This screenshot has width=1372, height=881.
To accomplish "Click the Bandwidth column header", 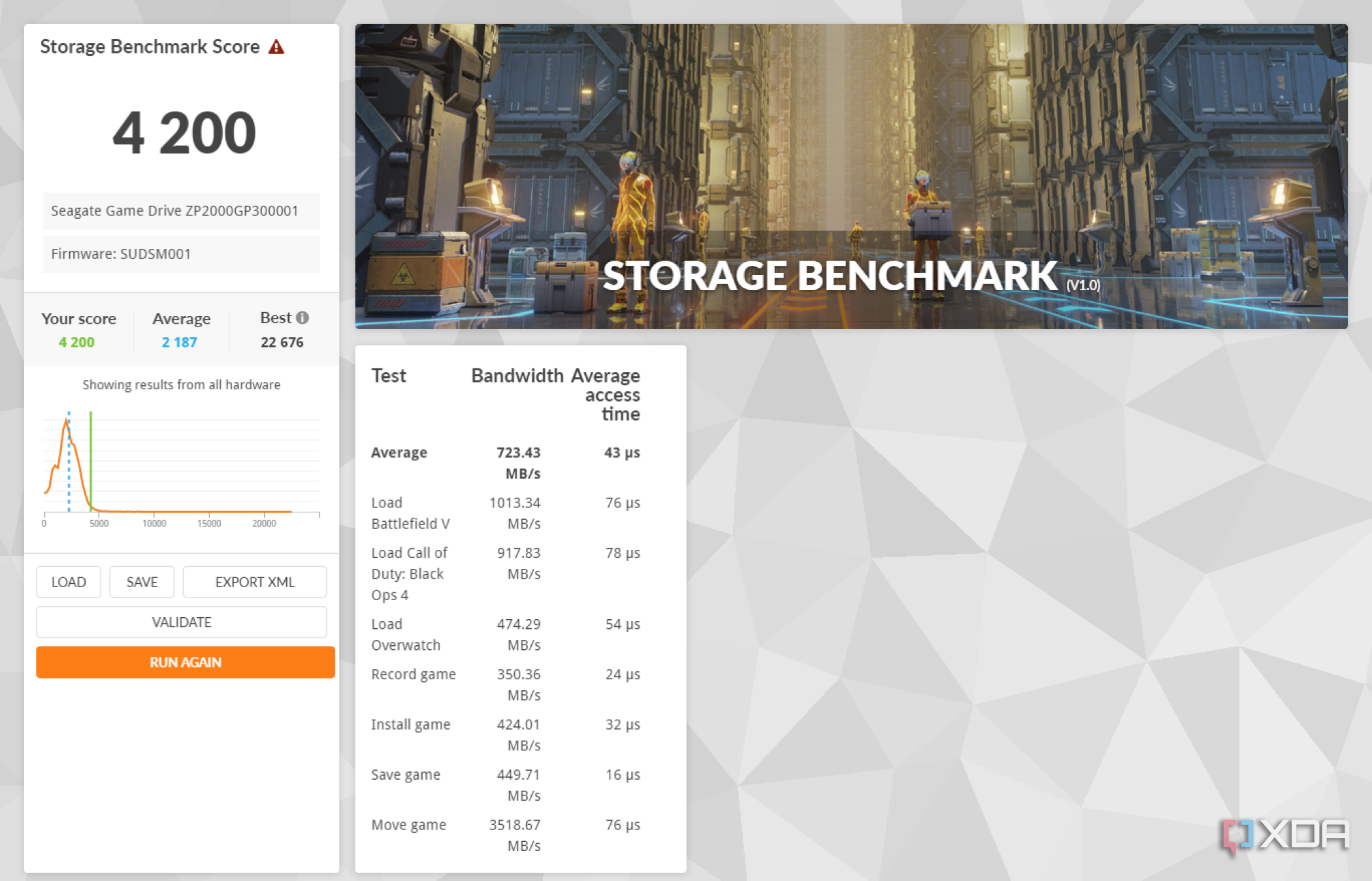I will tap(517, 376).
